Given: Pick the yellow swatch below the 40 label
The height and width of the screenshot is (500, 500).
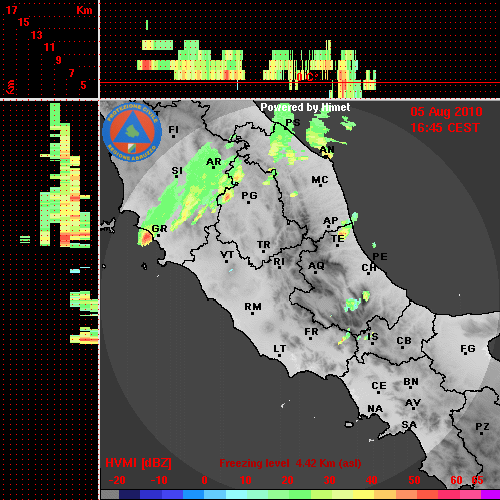Looking at the screenshot, I should (x=363, y=494).
